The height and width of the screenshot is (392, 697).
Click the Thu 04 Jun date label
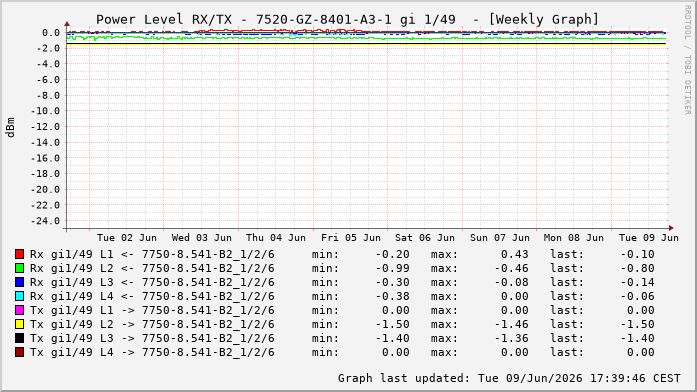point(276,238)
